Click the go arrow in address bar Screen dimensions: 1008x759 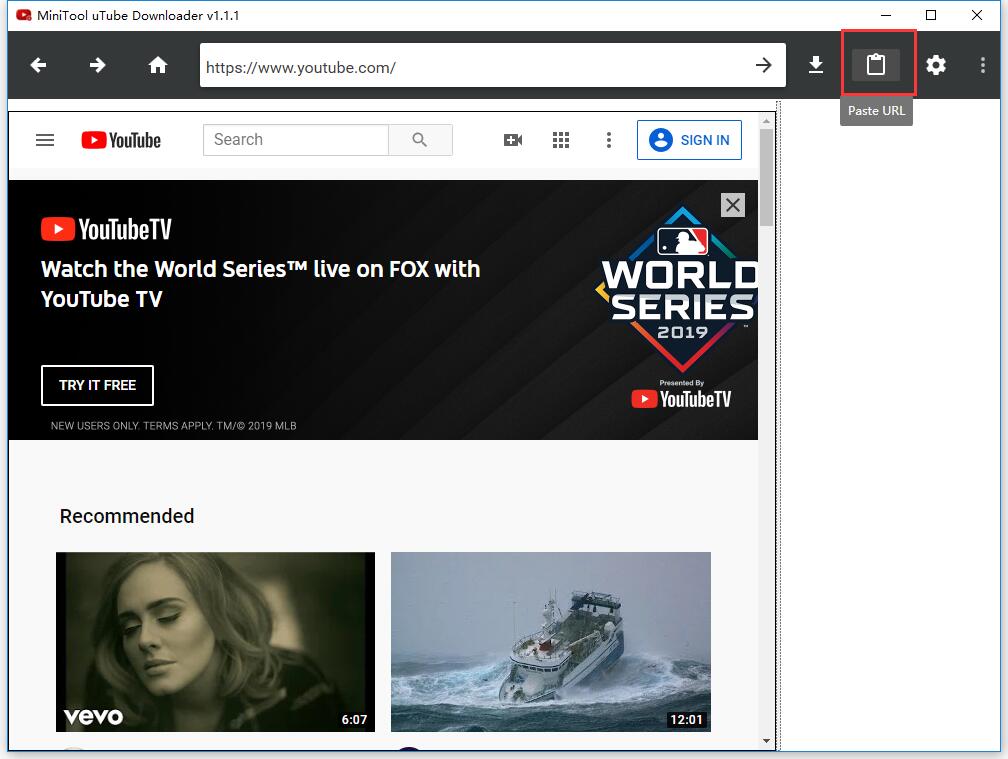[763, 66]
